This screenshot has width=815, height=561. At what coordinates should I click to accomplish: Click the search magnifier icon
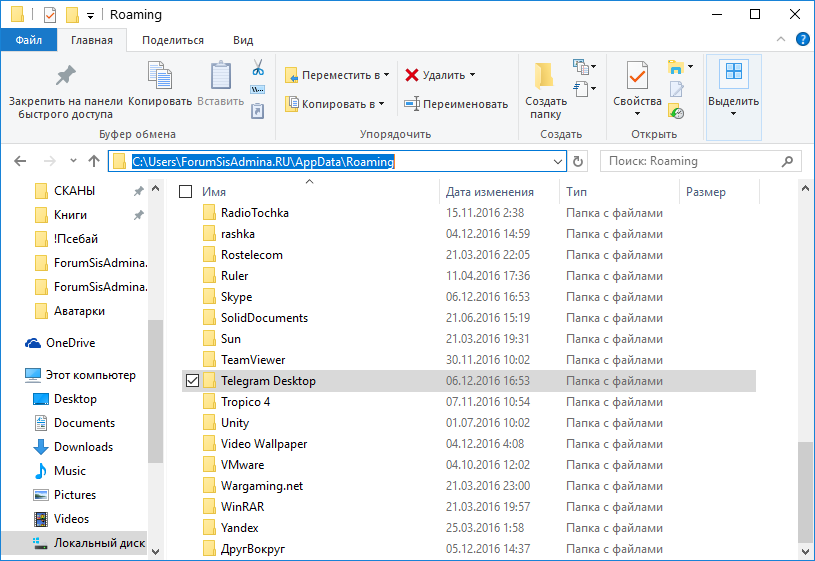pos(787,162)
